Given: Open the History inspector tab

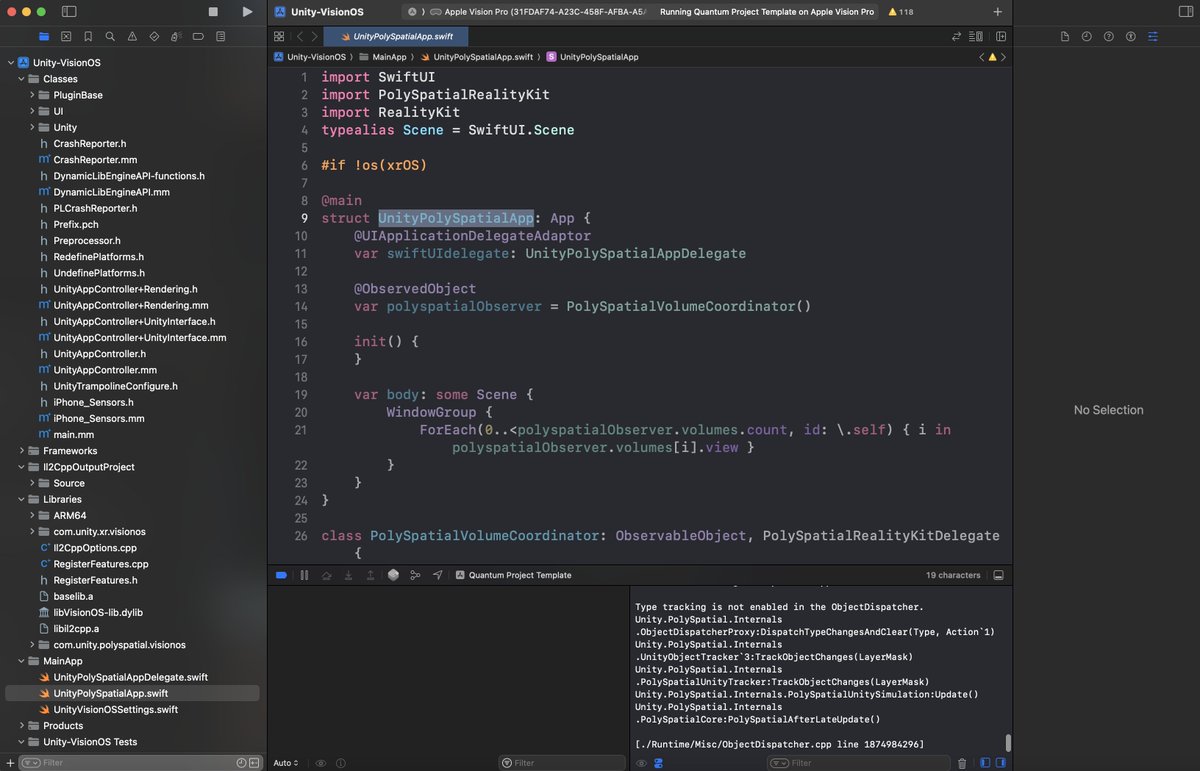Looking at the screenshot, I should [1087, 36].
